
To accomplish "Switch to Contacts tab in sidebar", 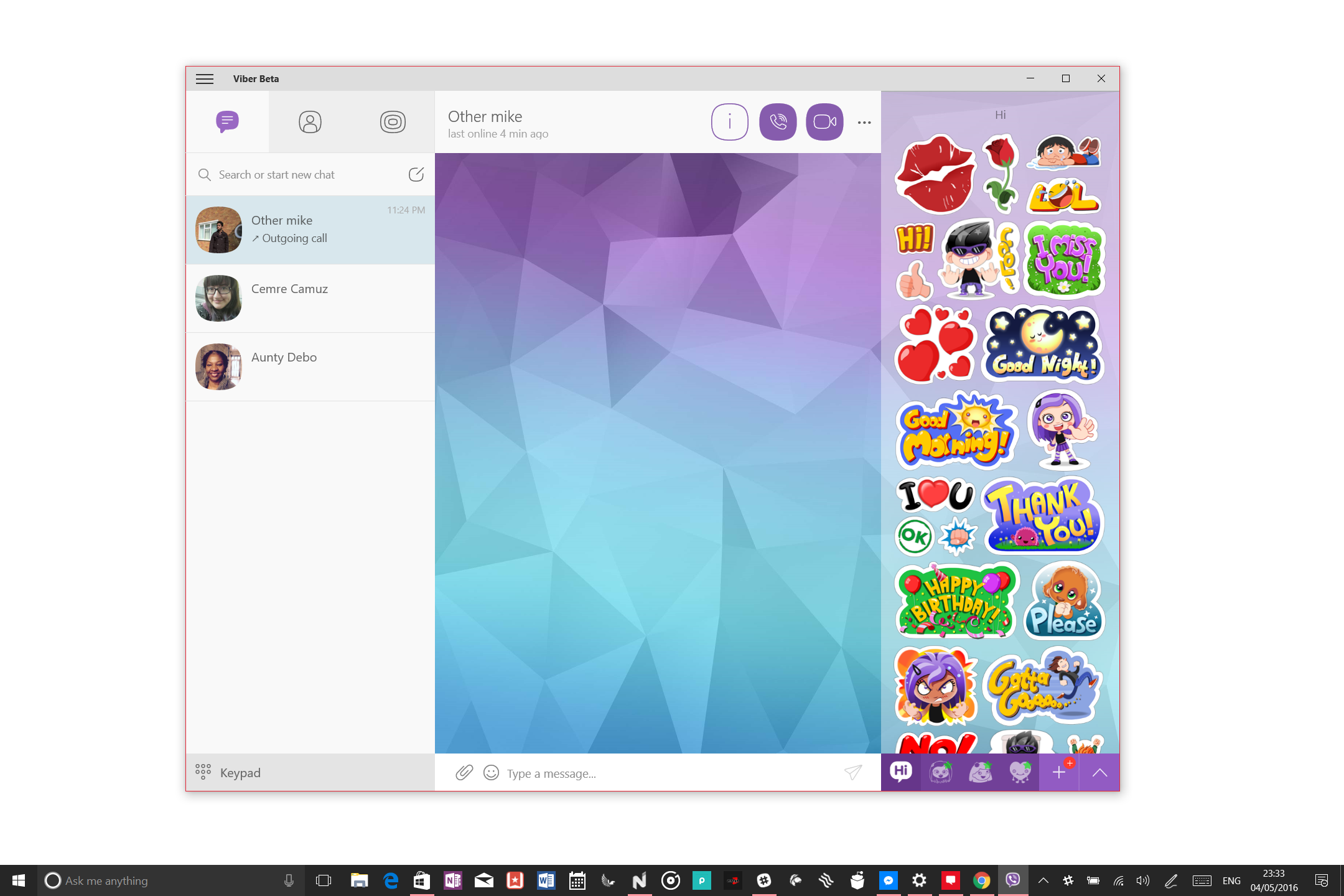I will 310,122.
